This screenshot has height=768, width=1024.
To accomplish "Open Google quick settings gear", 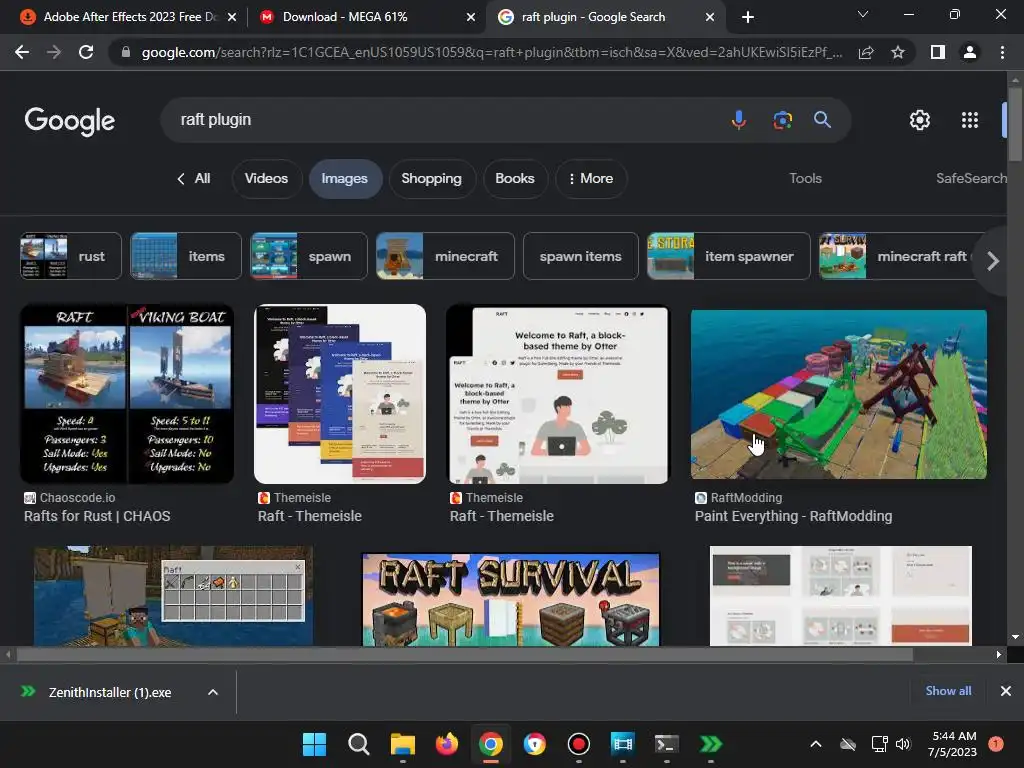I will (x=920, y=120).
